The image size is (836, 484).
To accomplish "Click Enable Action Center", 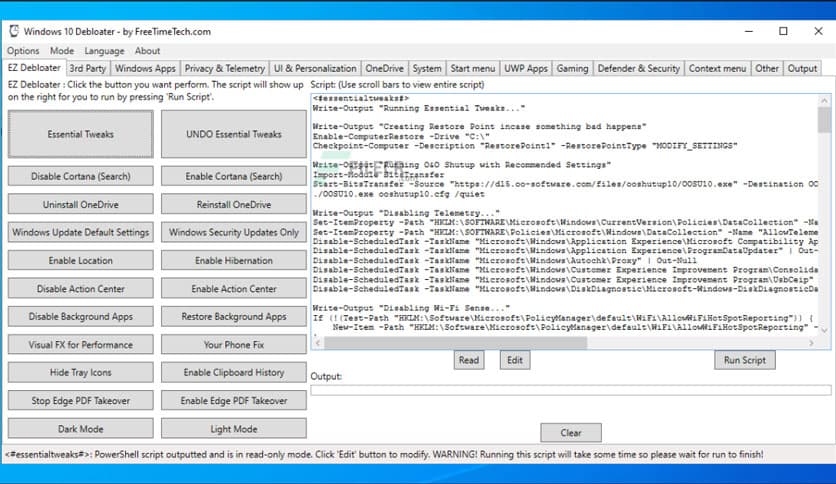I will pos(234,288).
